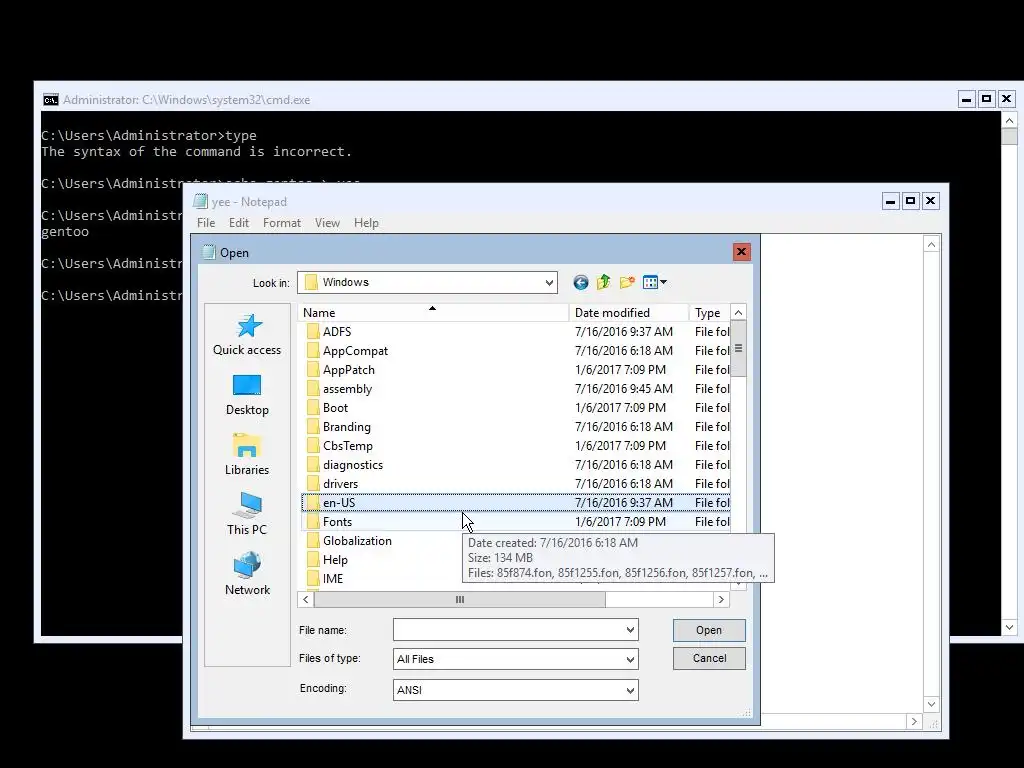Image resolution: width=1024 pixels, height=768 pixels.
Task: Expand the Look in folder dropdown
Action: tap(549, 283)
